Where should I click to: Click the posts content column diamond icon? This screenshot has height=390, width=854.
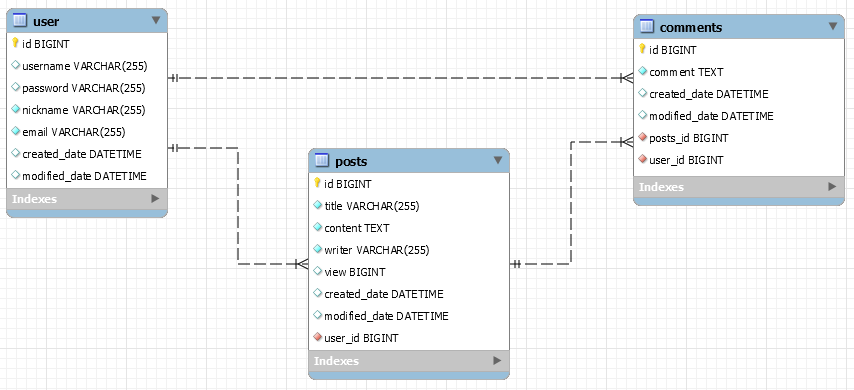pos(318,227)
